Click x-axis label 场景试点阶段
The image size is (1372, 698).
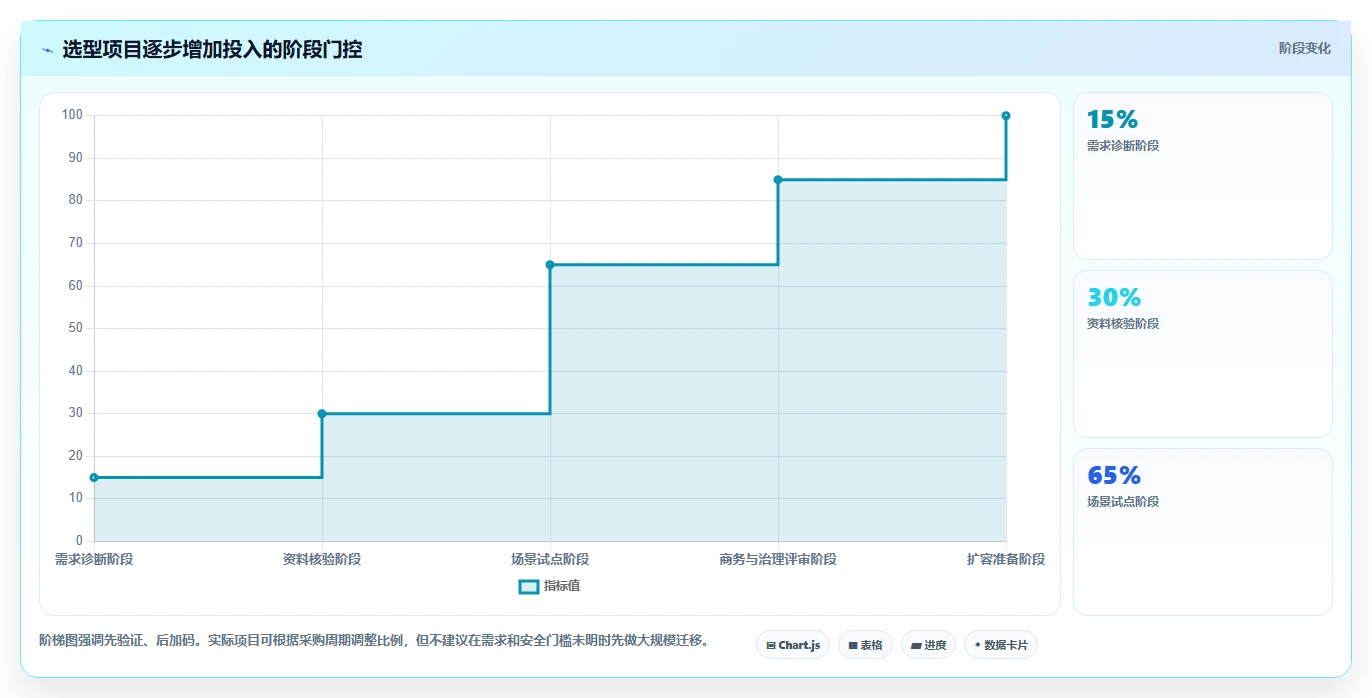[550, 559]
